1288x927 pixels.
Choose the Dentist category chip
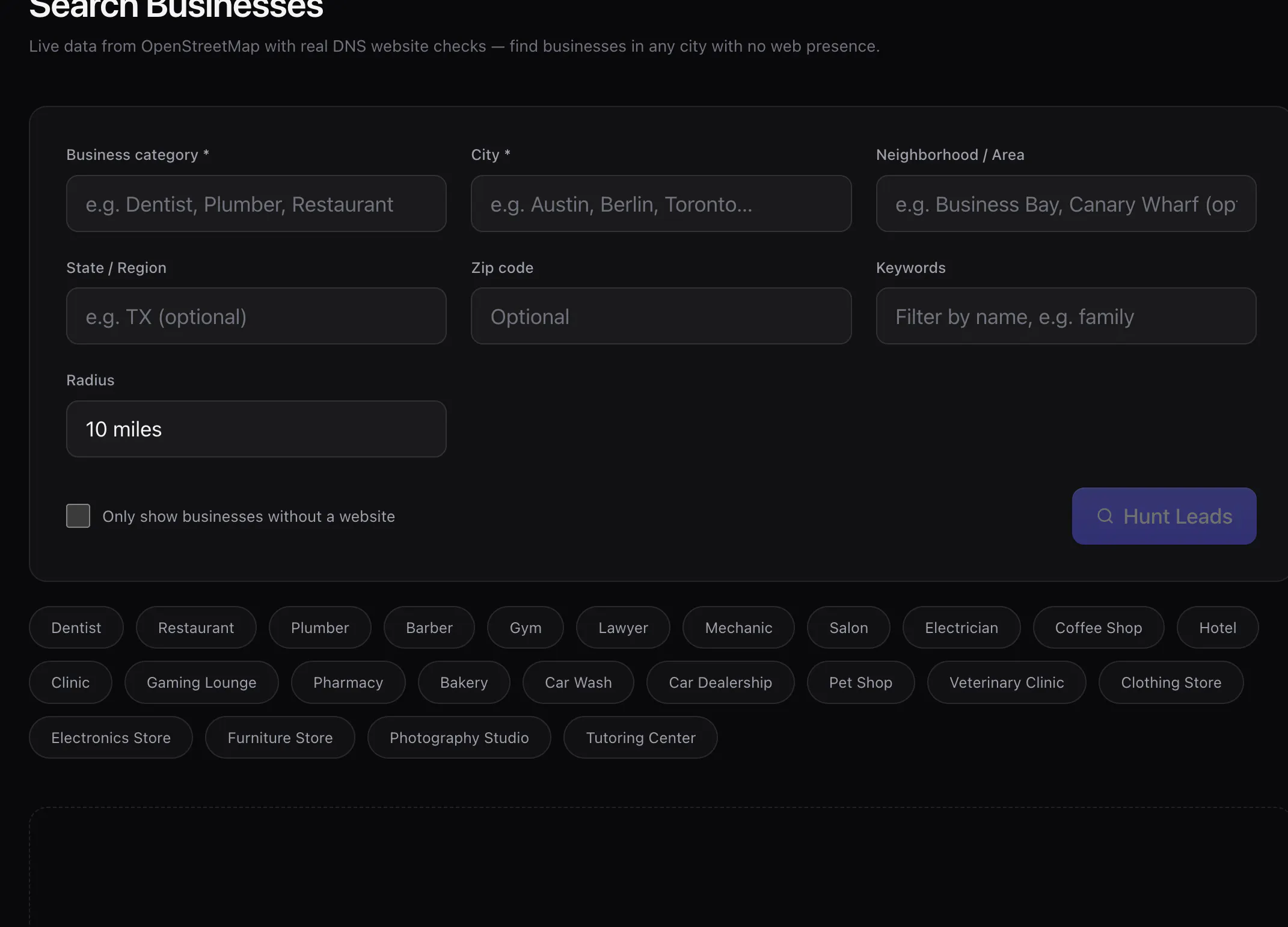click(76, 627)
